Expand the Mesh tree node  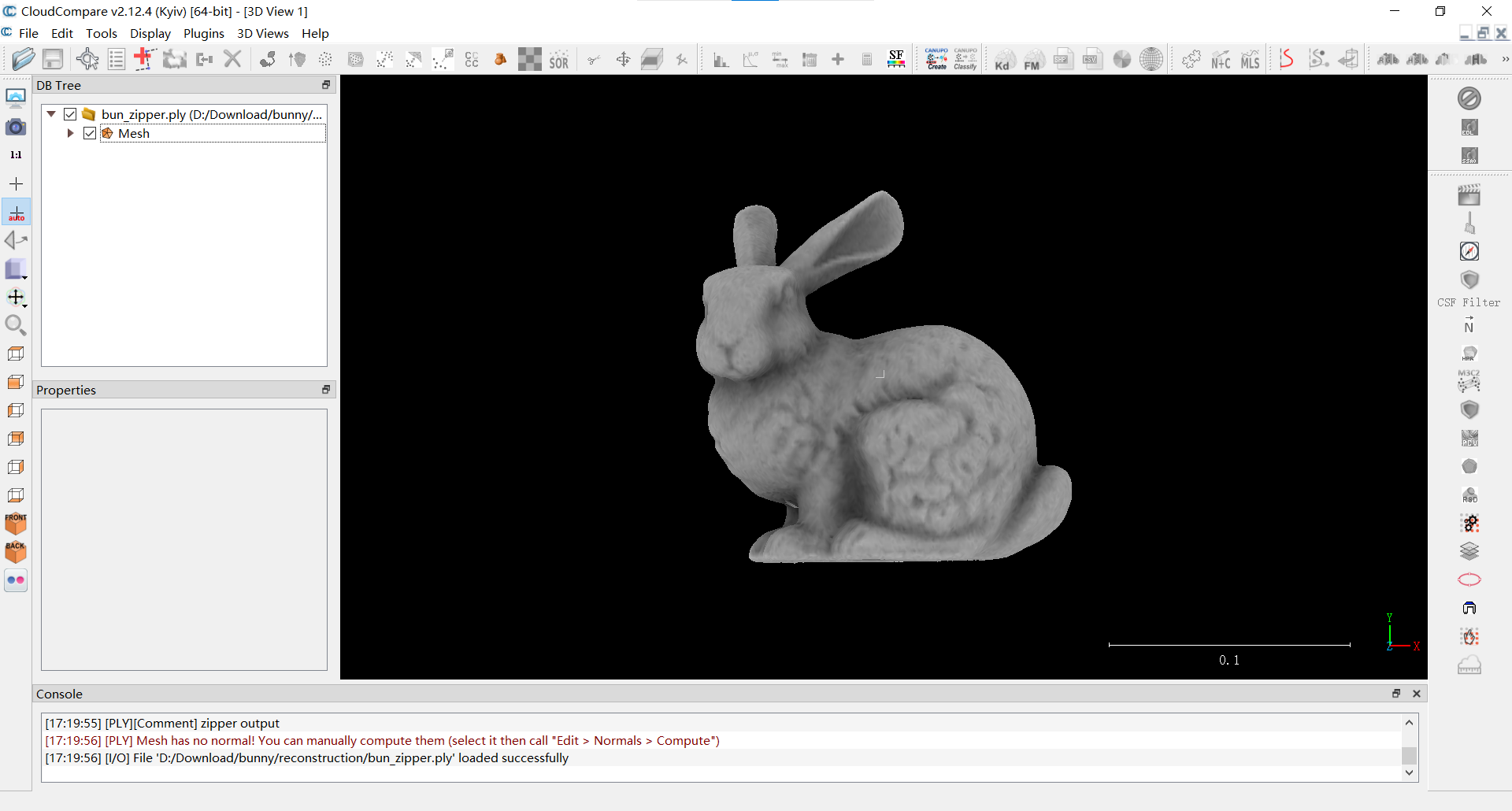[71, 133]
